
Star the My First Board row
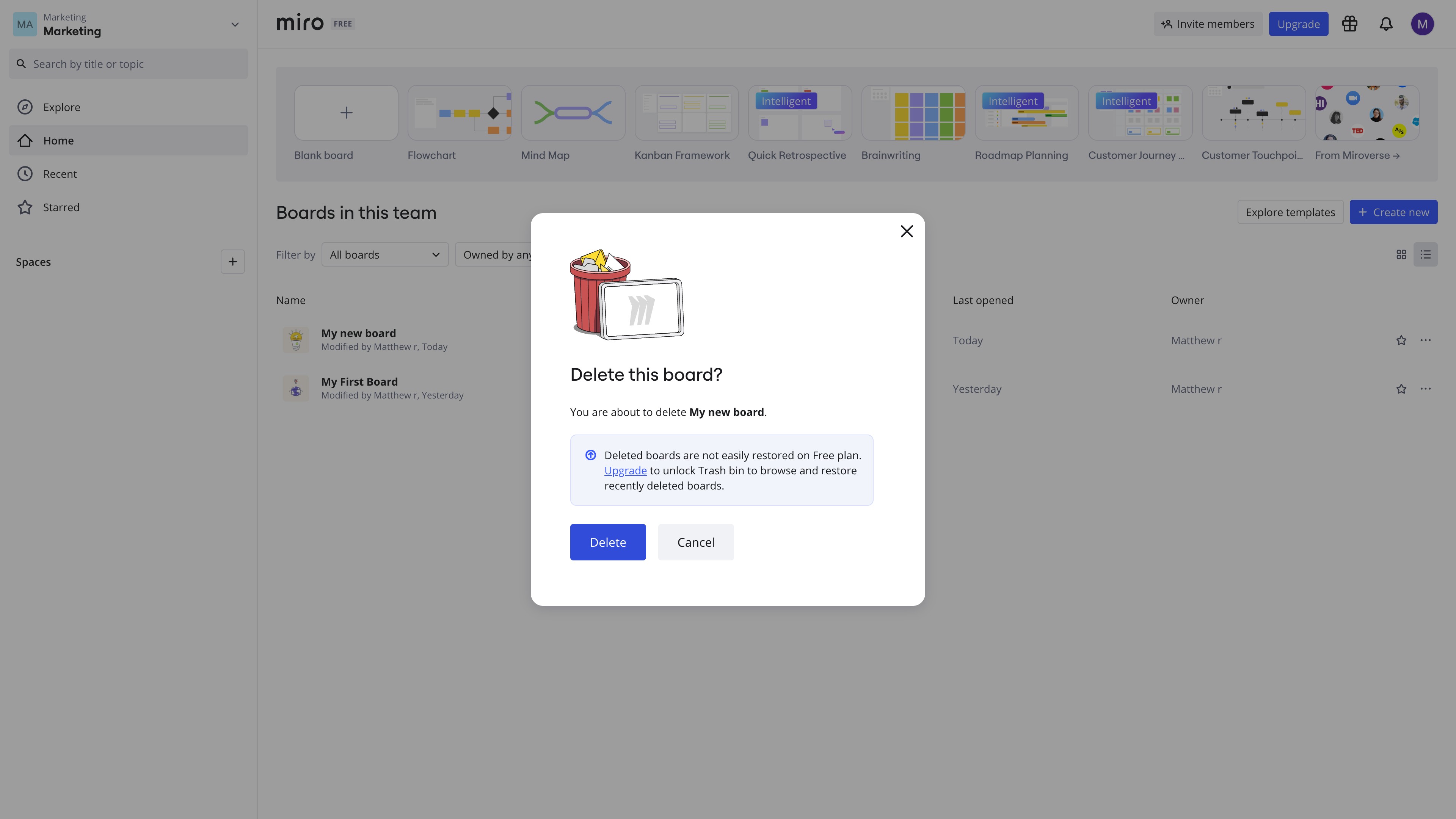(1401, 389)
